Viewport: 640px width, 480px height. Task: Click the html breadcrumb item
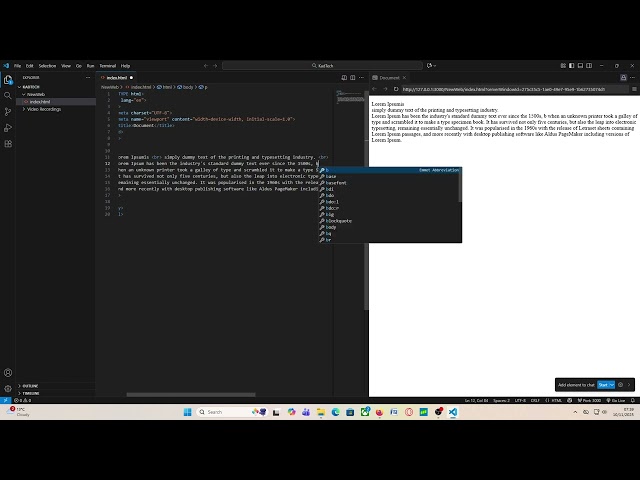tap(165, 87)
